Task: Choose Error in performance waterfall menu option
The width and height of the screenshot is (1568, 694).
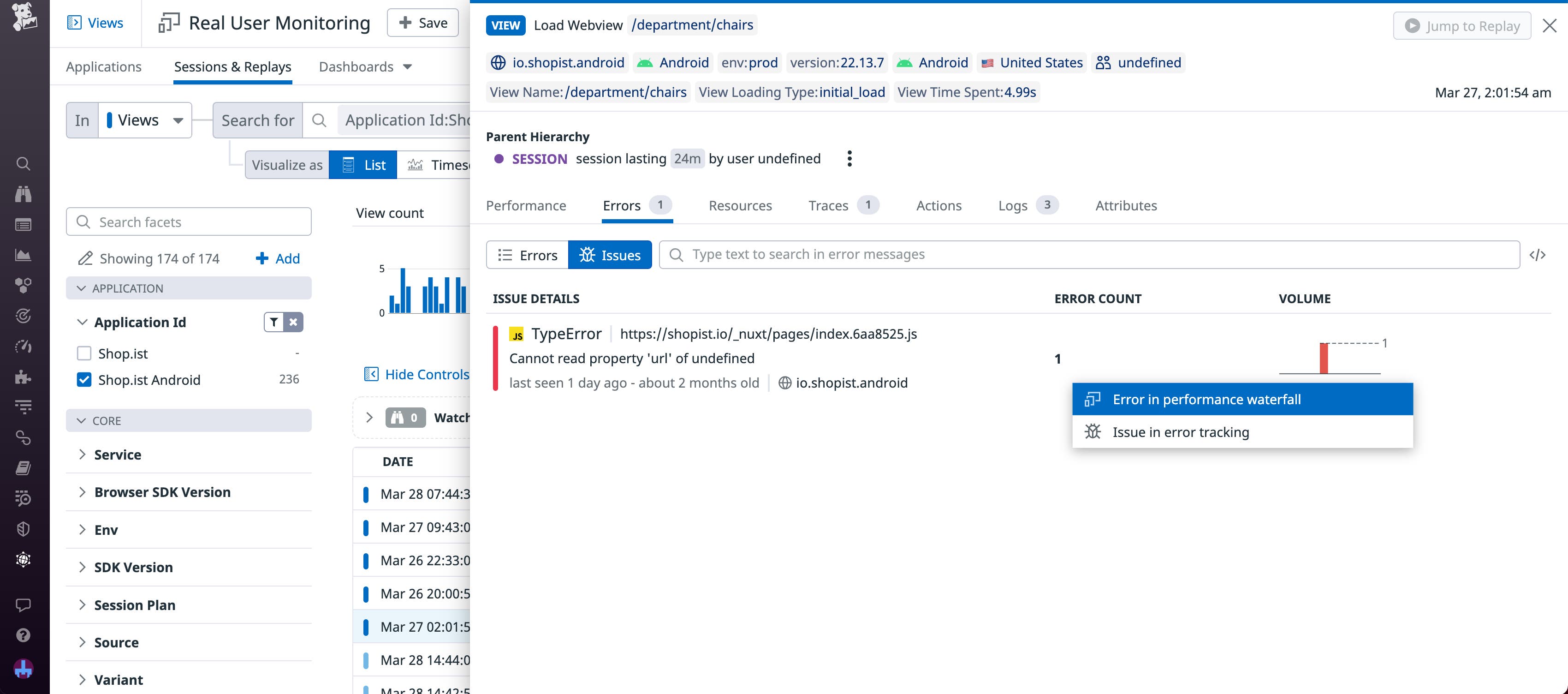Action: [x=1242, y=399]
